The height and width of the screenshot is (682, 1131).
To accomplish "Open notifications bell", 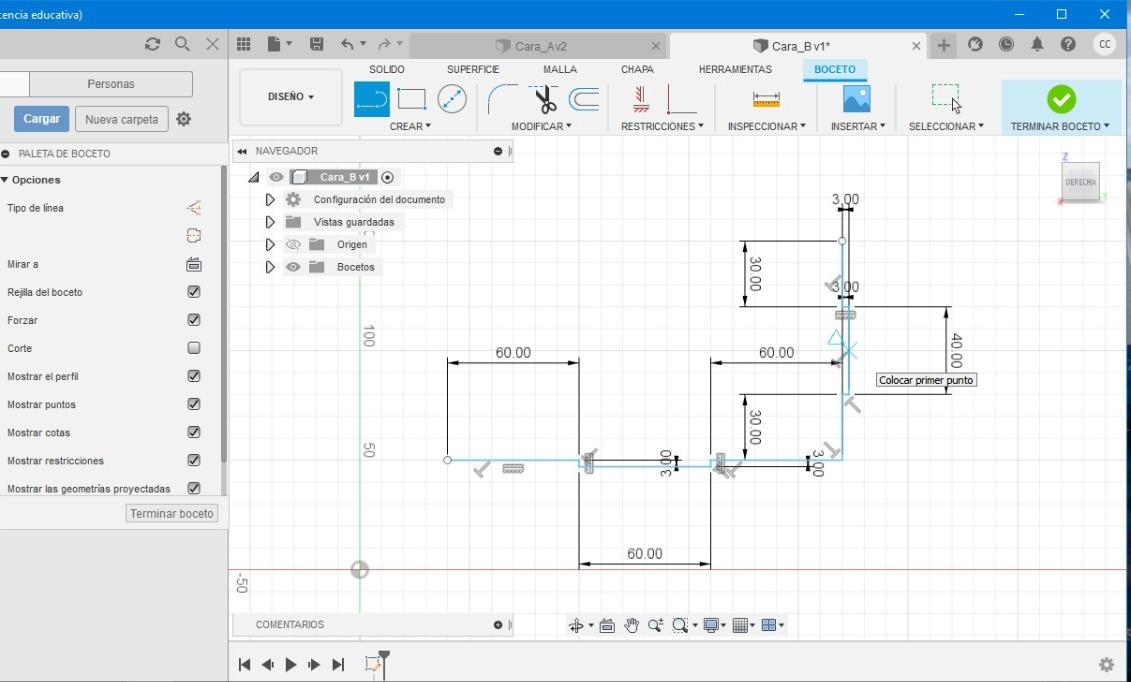I will click(x=1037, y=45).
